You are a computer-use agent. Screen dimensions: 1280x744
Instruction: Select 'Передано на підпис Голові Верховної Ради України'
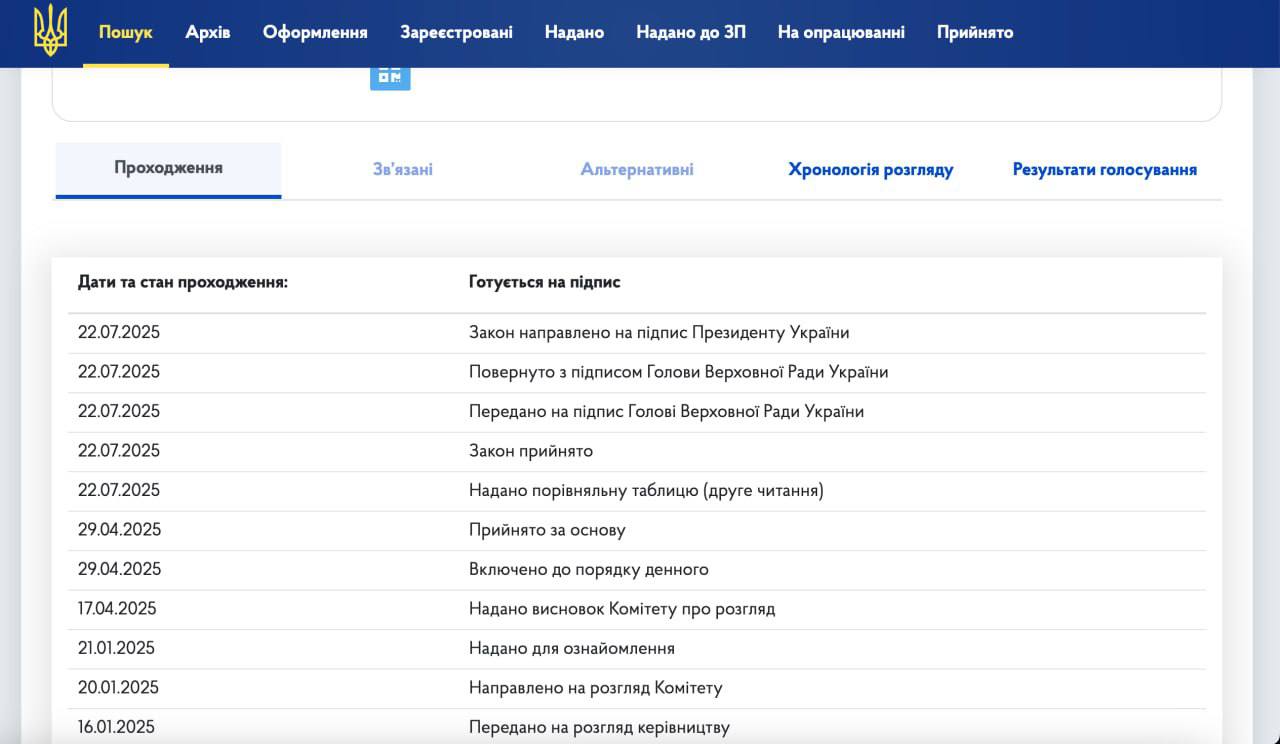667,411
